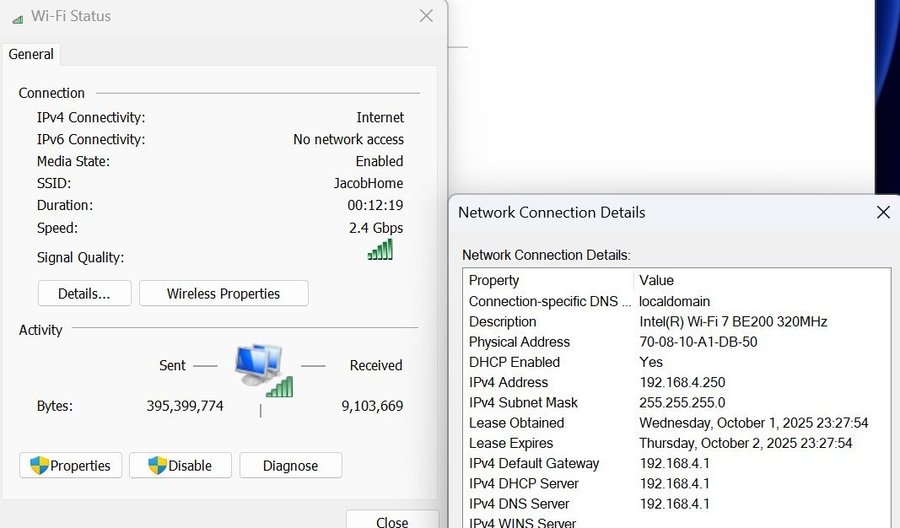Disable the Wi-Fi adapter via shield button
Screen dimensions: 900x528
tap(180, 465)
